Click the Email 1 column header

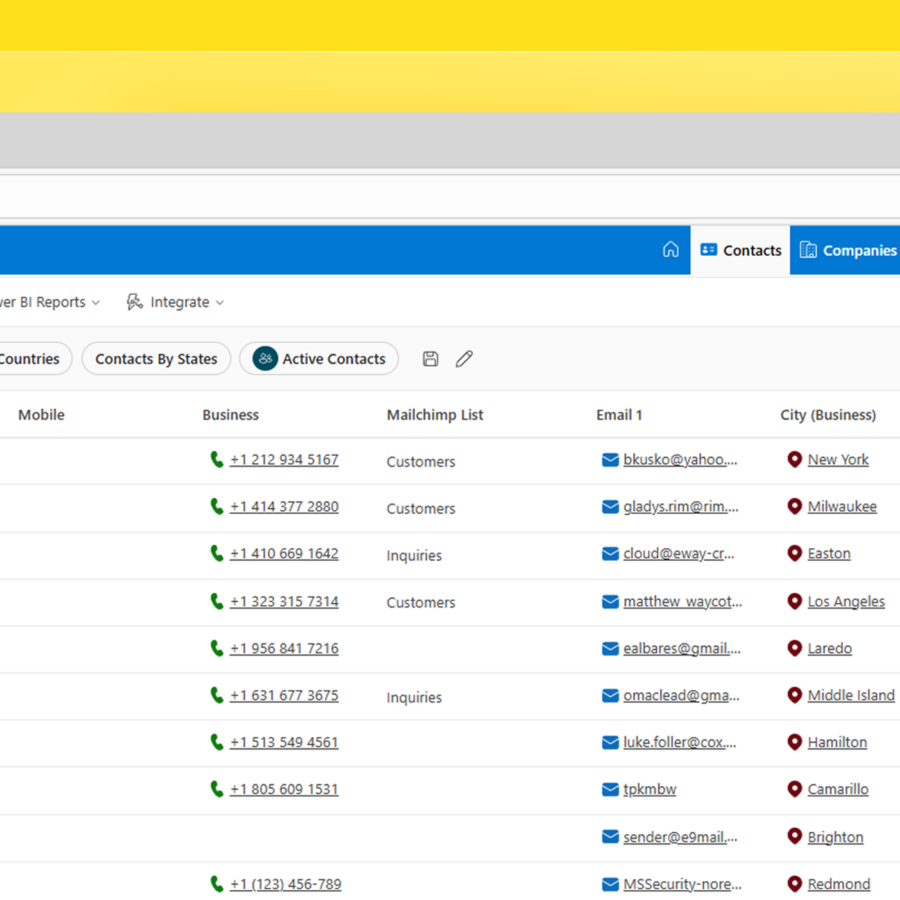coord(619,415)
